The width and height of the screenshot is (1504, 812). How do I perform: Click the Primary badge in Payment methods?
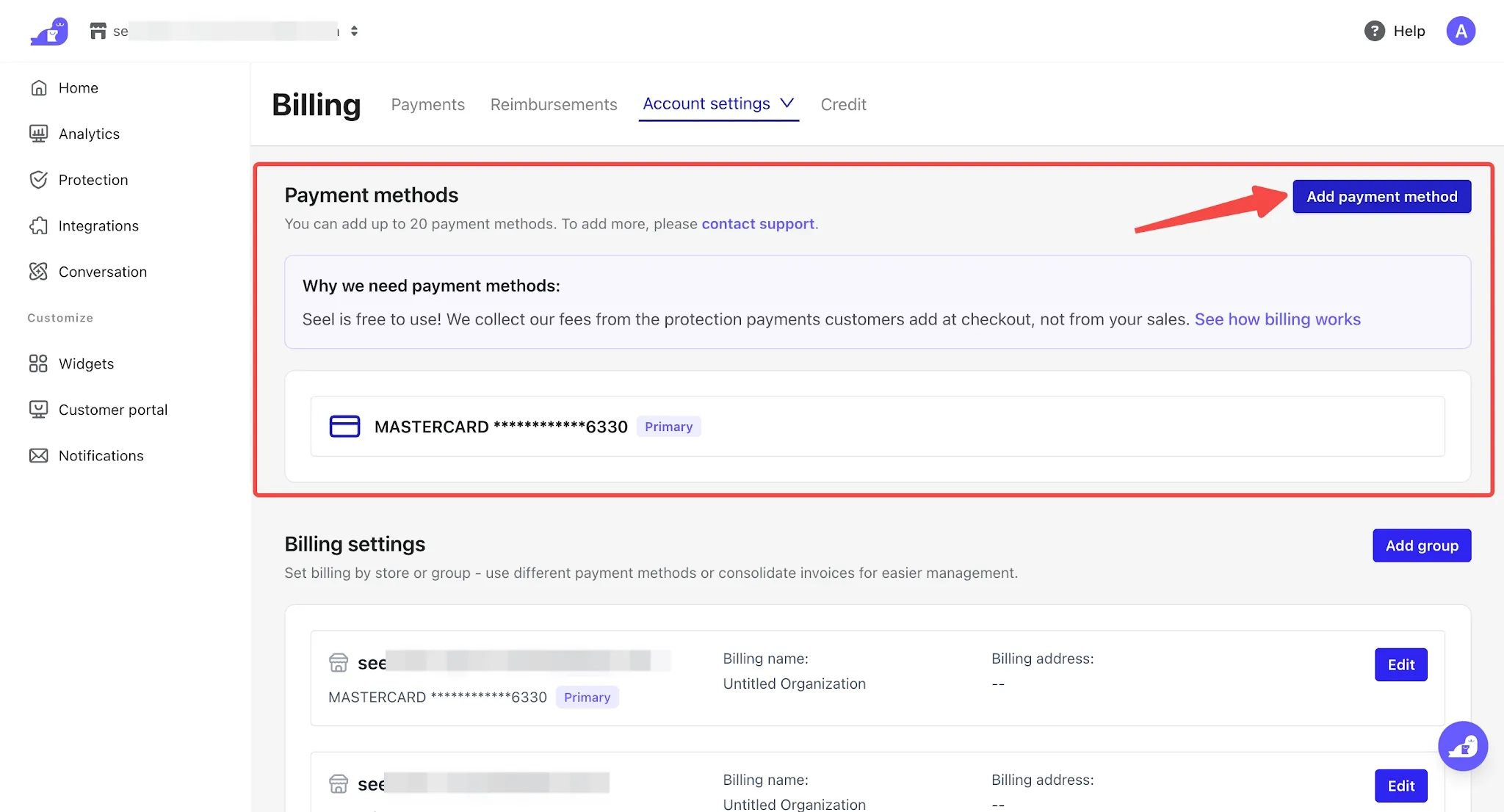click(x=668, y=427)
